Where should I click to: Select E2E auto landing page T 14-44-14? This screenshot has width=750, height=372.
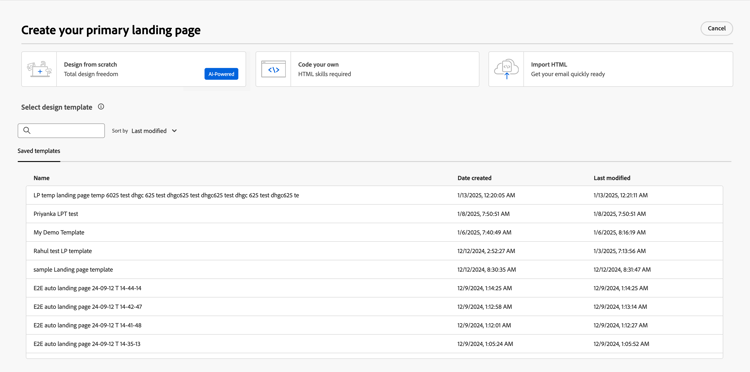pyautogui.click(x=375, y=288)
